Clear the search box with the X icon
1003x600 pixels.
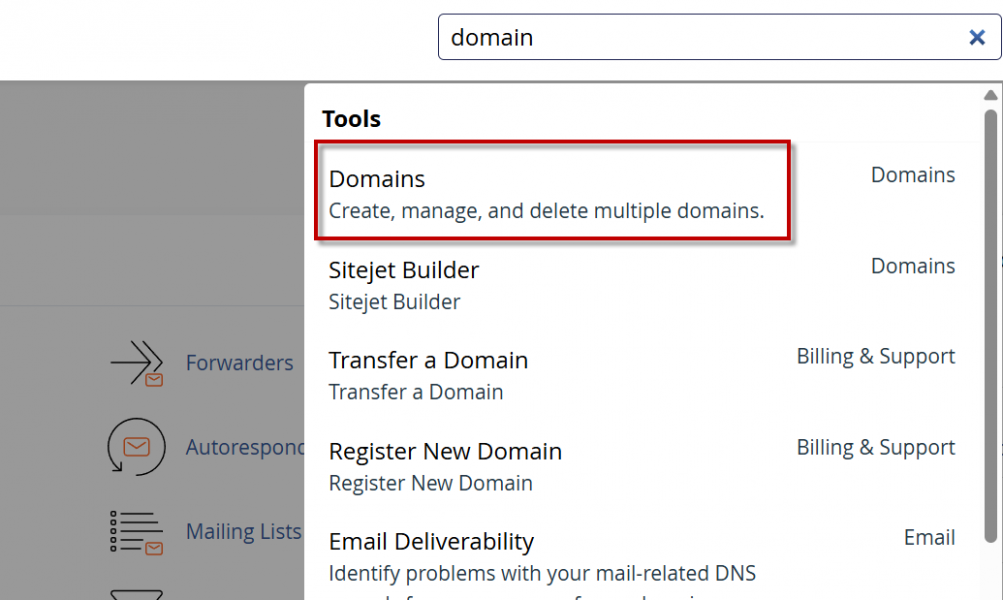pyautogui.click(x=977, y=37)
